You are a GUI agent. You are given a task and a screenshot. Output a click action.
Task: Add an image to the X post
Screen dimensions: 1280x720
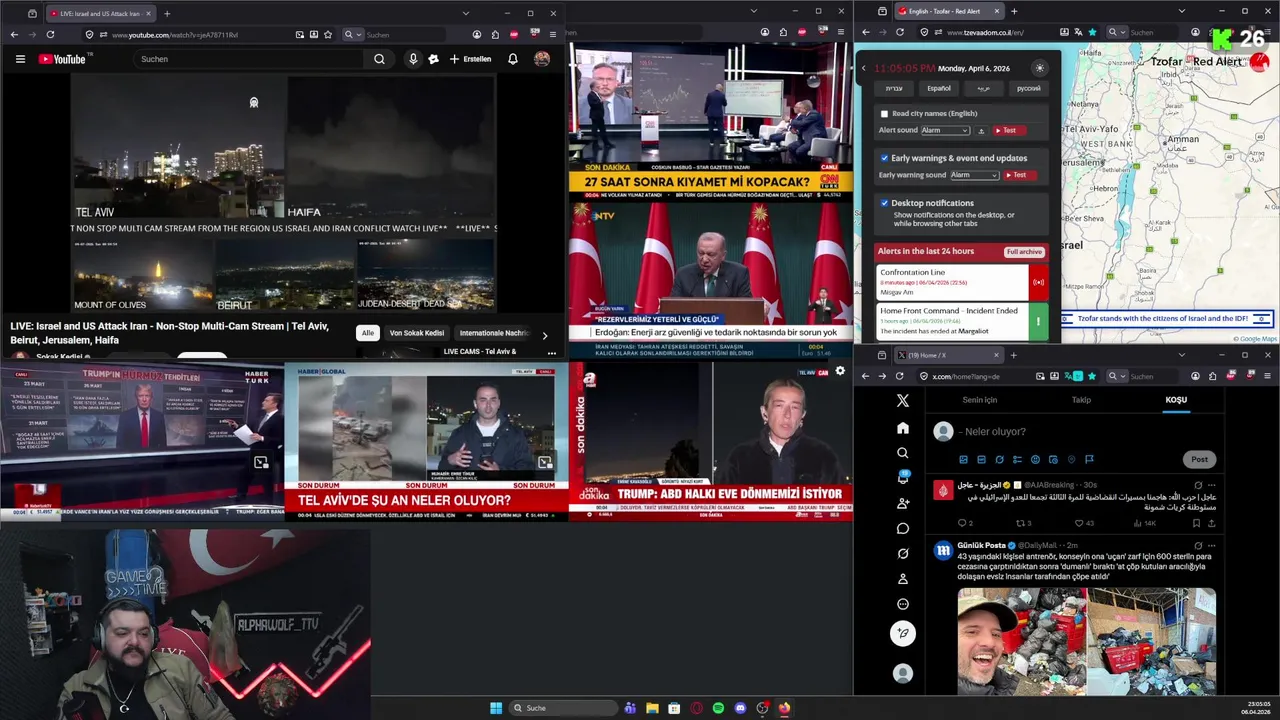pyautogui.click(x=963, y=459)
